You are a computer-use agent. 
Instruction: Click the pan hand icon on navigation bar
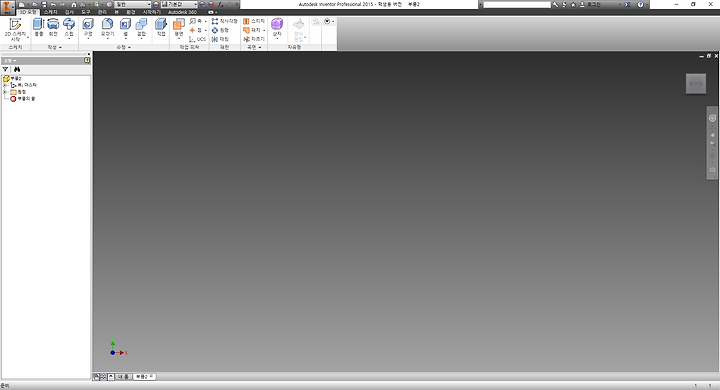point(713,135)
